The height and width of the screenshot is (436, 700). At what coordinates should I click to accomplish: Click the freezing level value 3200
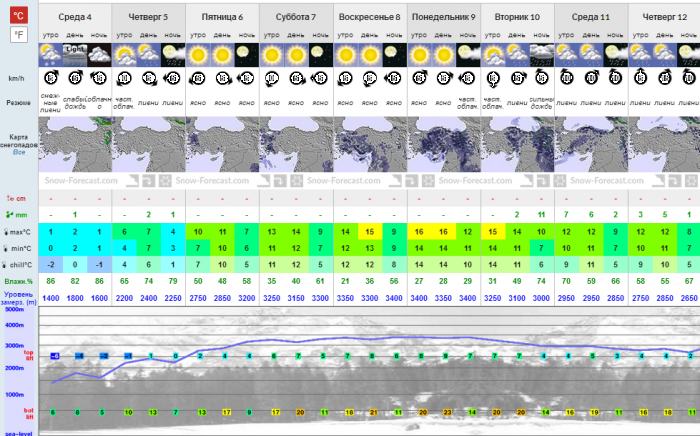[246, 298]
